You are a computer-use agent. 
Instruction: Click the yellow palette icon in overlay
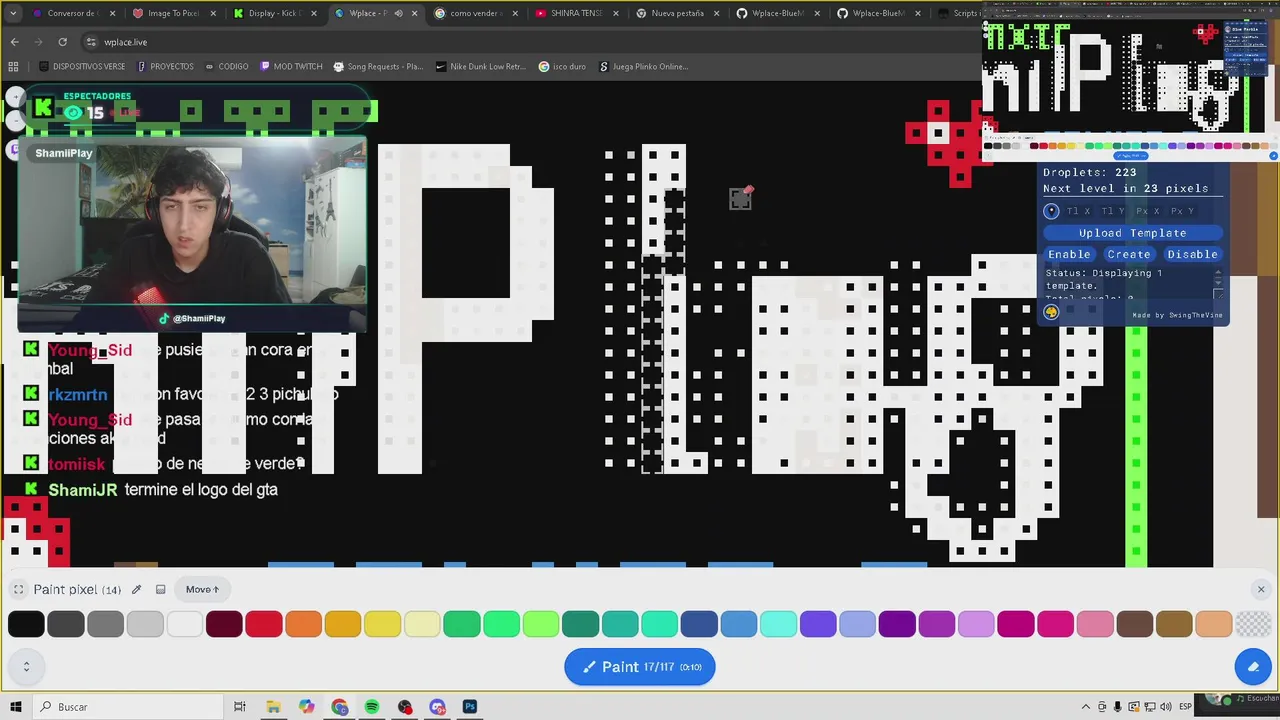1051,312
